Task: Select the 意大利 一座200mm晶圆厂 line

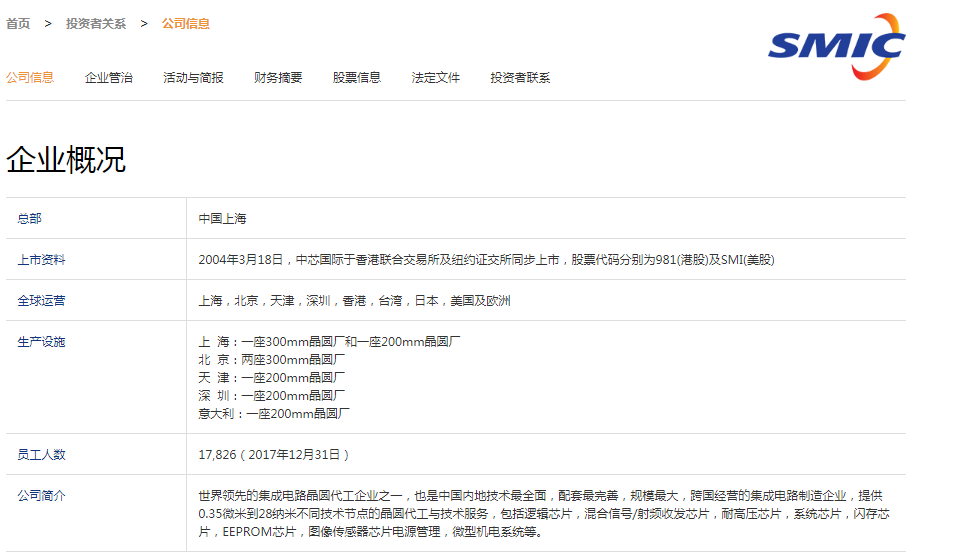Action: coord(274,413)
